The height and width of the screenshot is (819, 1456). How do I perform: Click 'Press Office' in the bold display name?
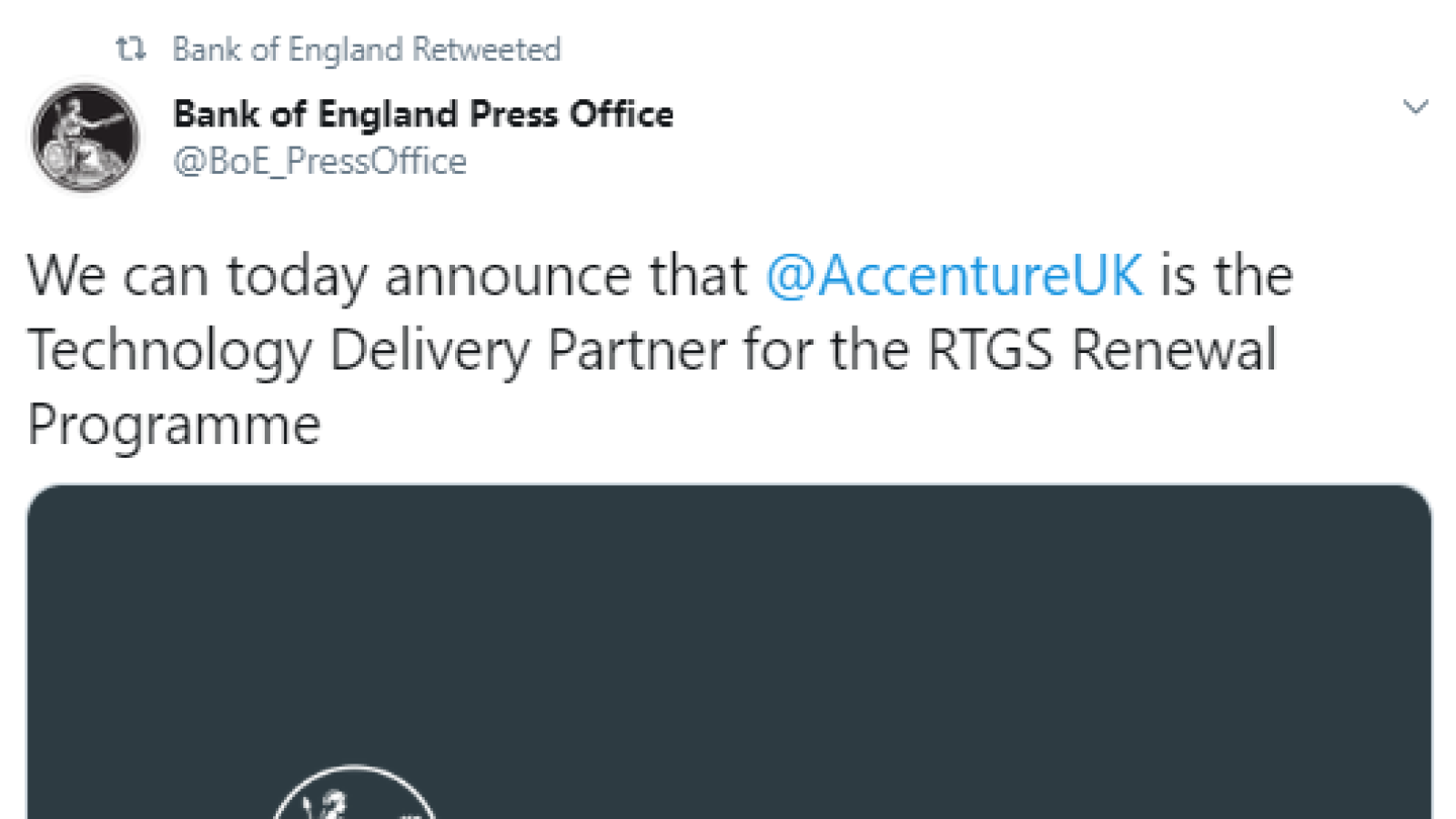tap(571, 115)
